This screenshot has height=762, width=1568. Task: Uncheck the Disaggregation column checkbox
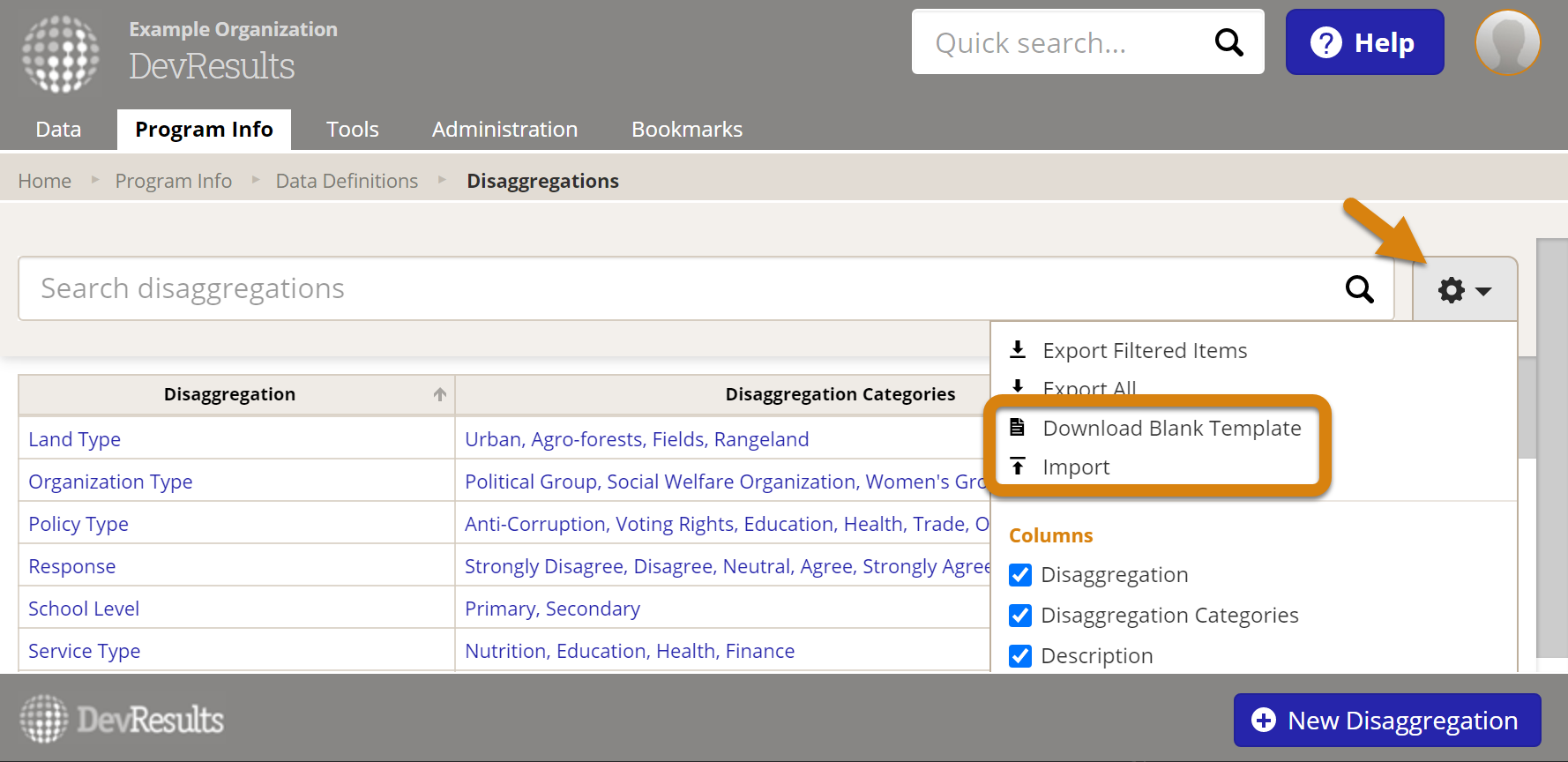[1020, 575]
